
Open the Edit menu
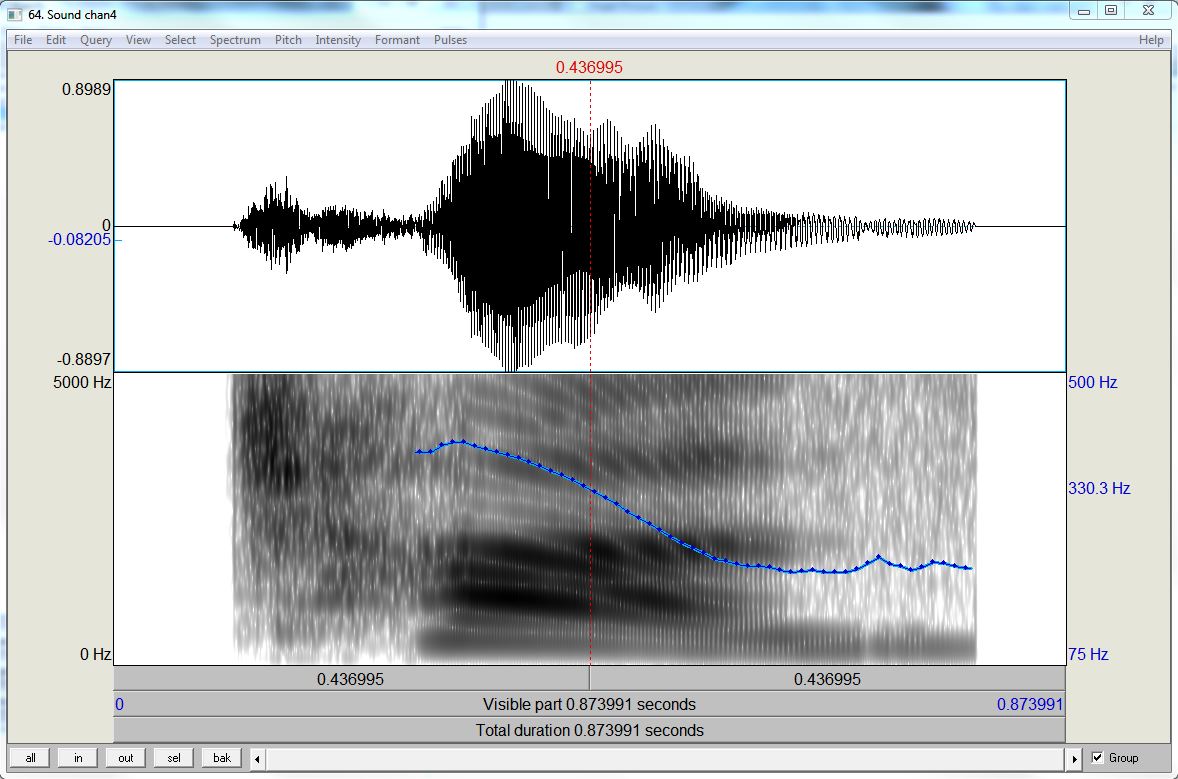(x=56, y=40)
